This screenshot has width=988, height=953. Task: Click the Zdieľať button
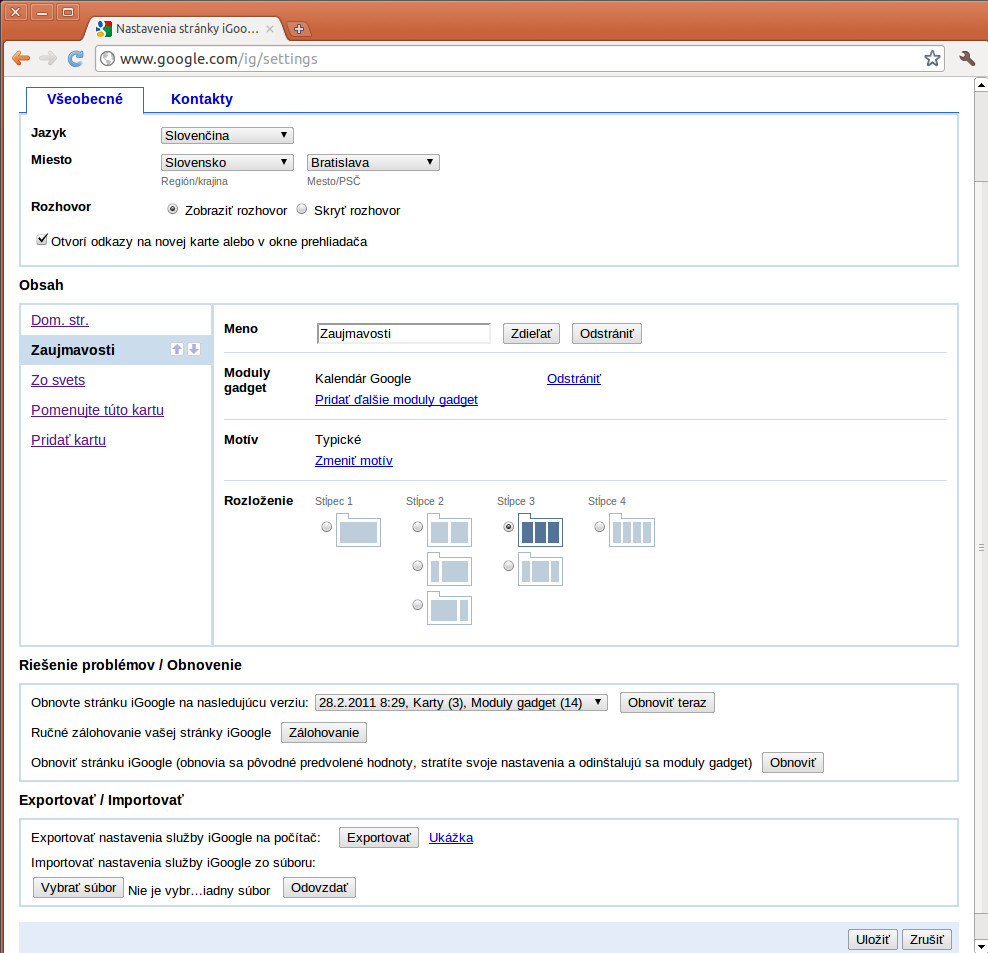531,333
